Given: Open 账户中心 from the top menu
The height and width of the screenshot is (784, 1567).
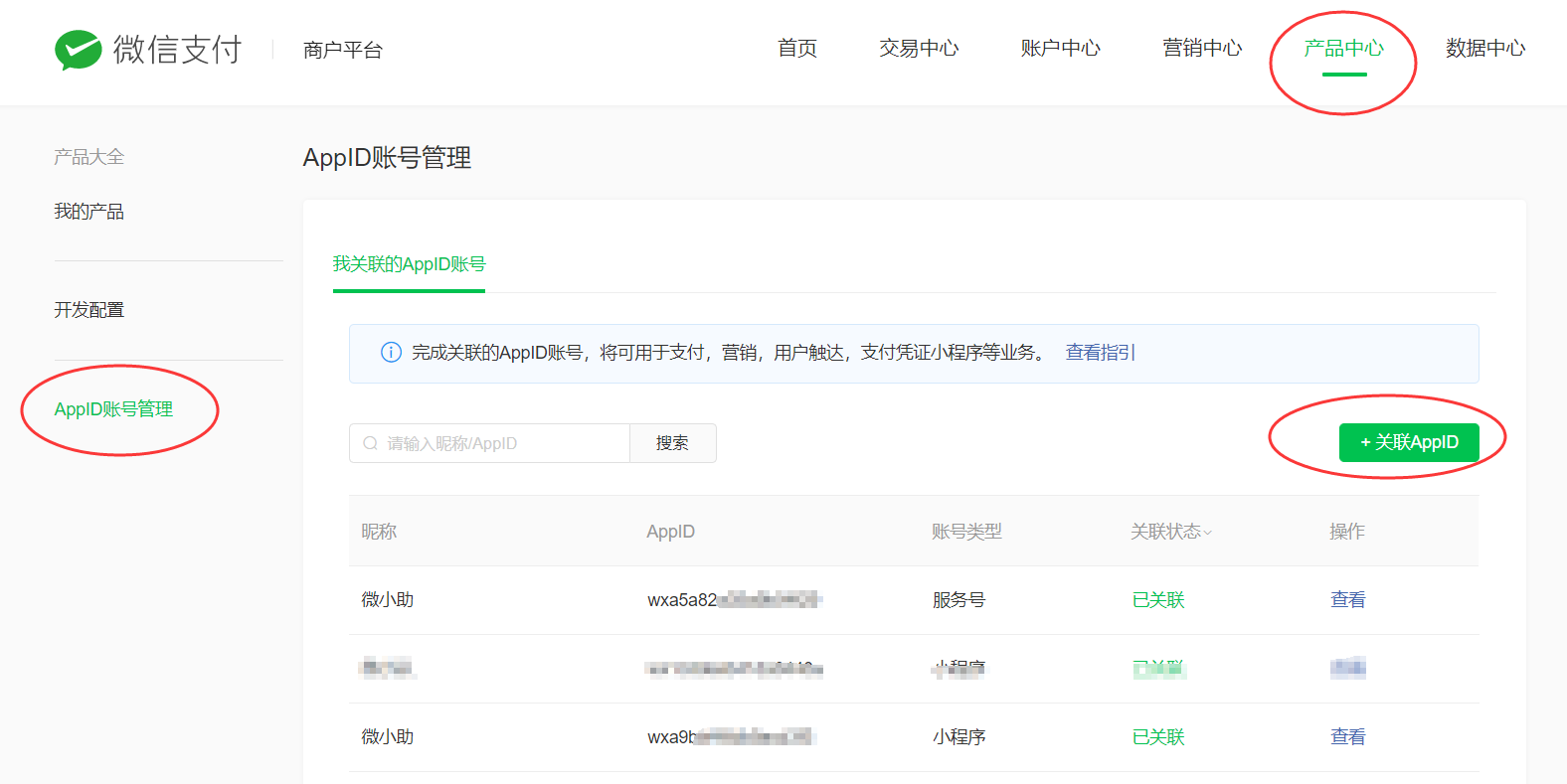Looking at the screenshot, I should pyautogui.click(x=1060, y=49).
